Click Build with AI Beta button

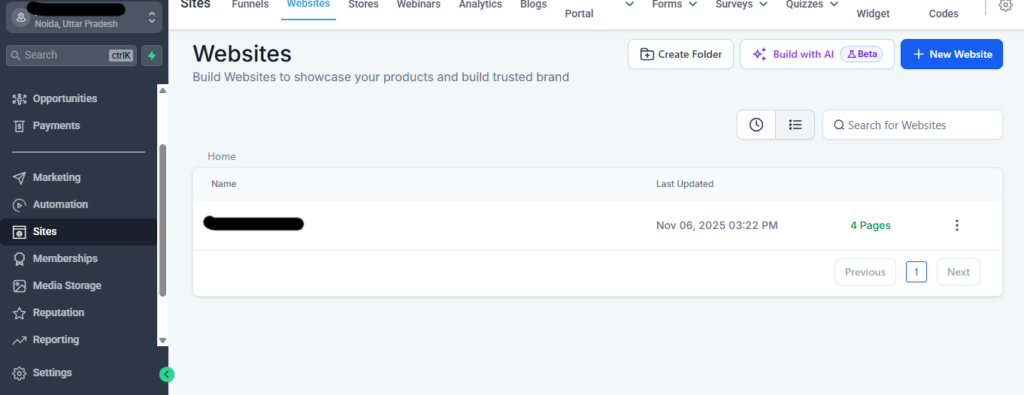817,54
